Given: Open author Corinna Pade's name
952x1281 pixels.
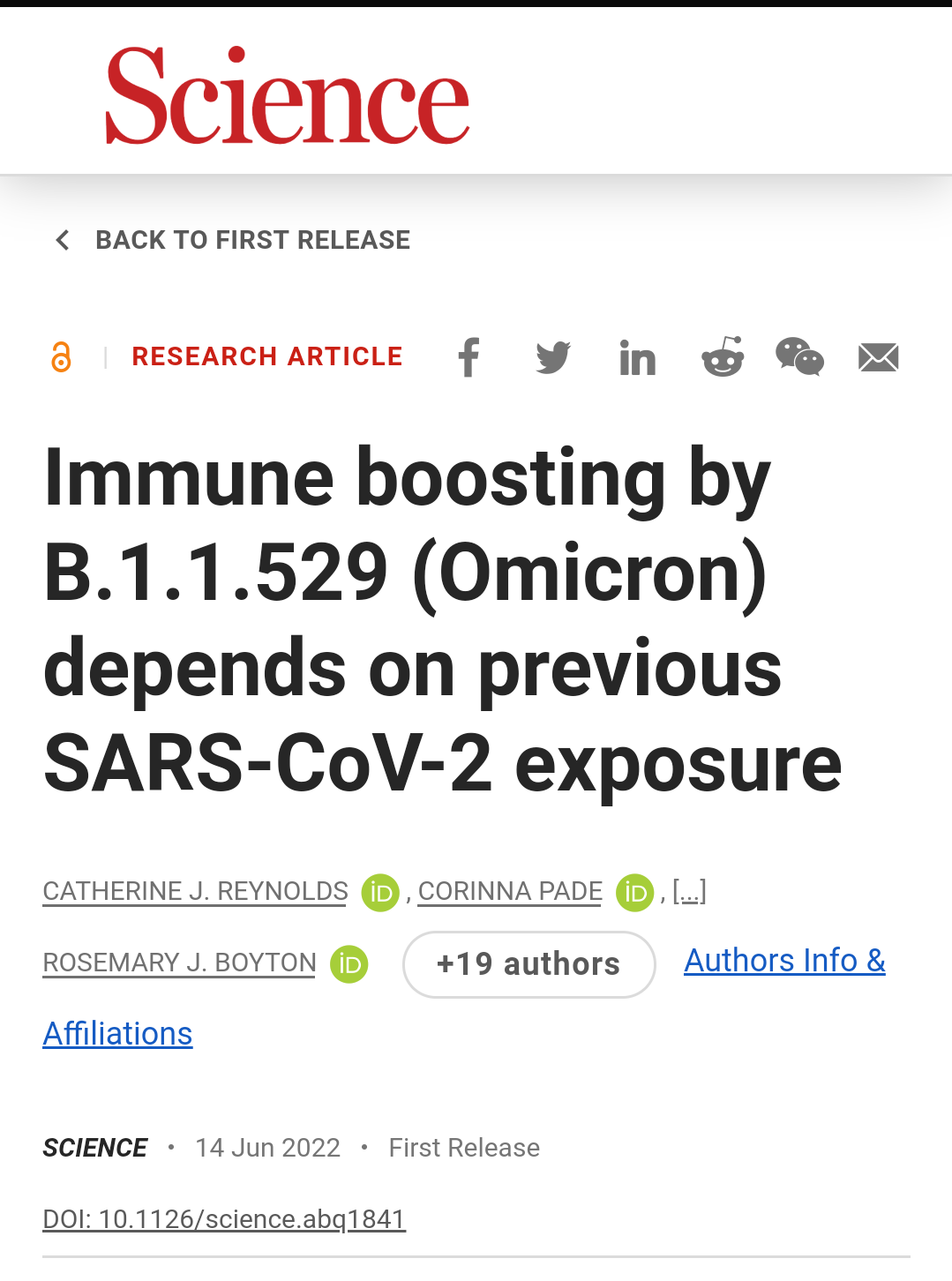Looking at the screenshot, I should 510,891.
